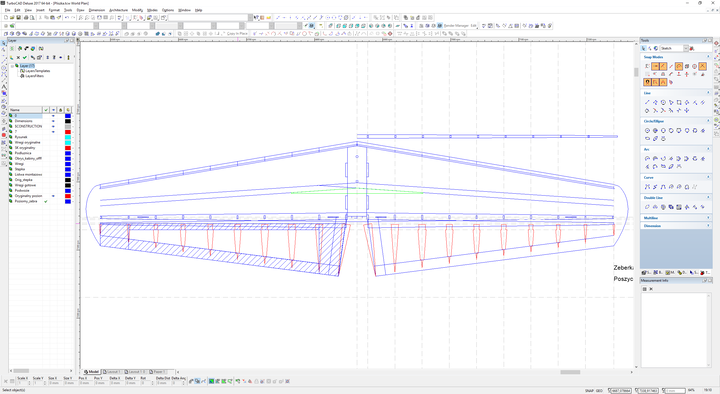Pick the first Arc tool icon
Viewport: 720px width, 394px height.
tap(647, 158)
